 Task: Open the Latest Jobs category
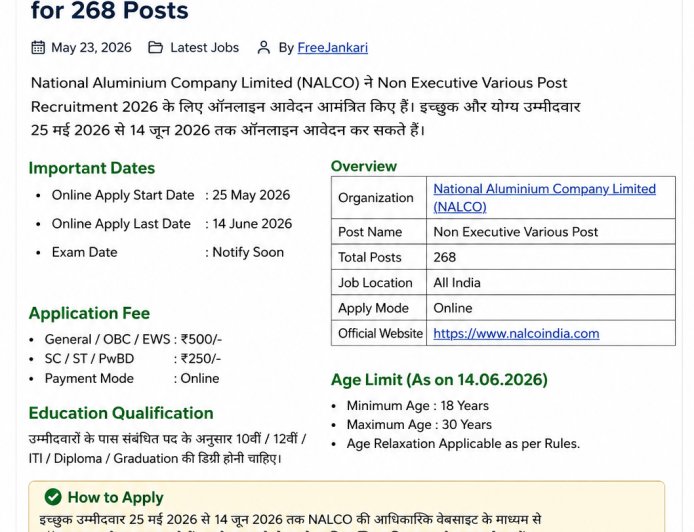coord(204,47)
